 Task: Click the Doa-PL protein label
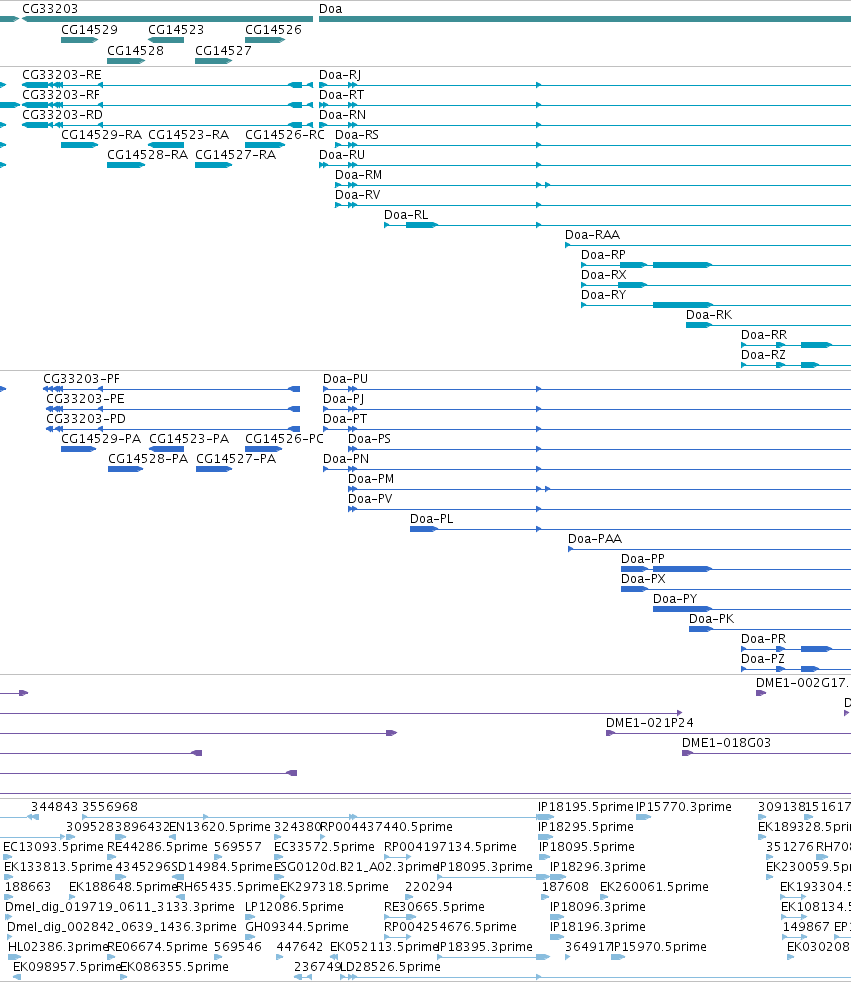431,519
